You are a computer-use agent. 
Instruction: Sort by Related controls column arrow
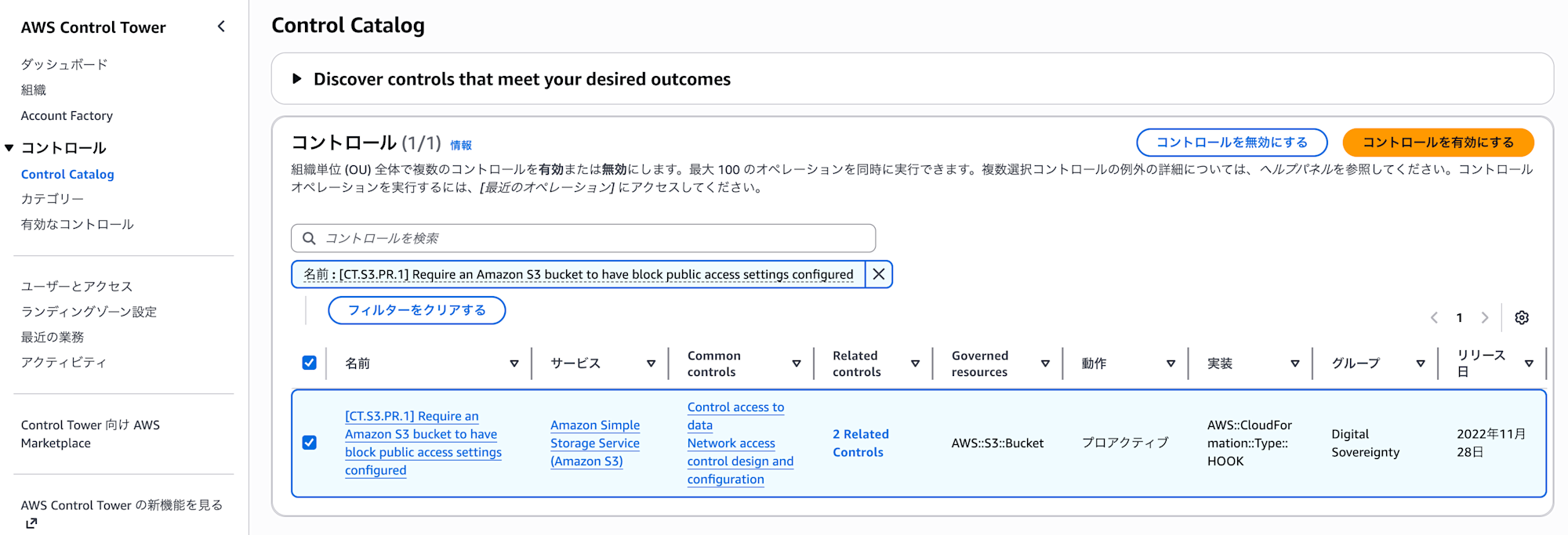(915, 363)
